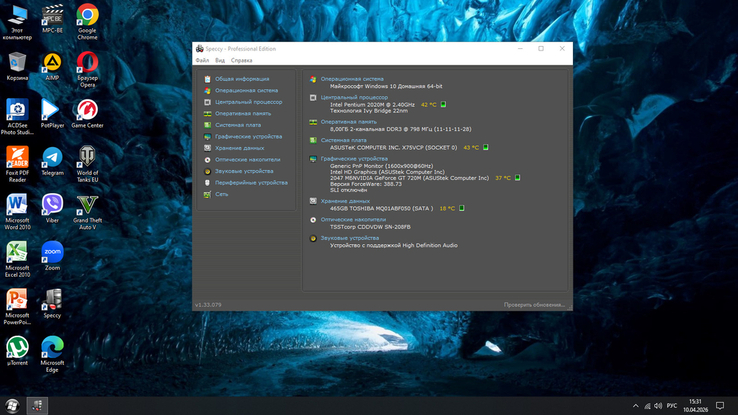Click the volume icon in system tray
The image size is (738, 415).
(x=658, y=406)
